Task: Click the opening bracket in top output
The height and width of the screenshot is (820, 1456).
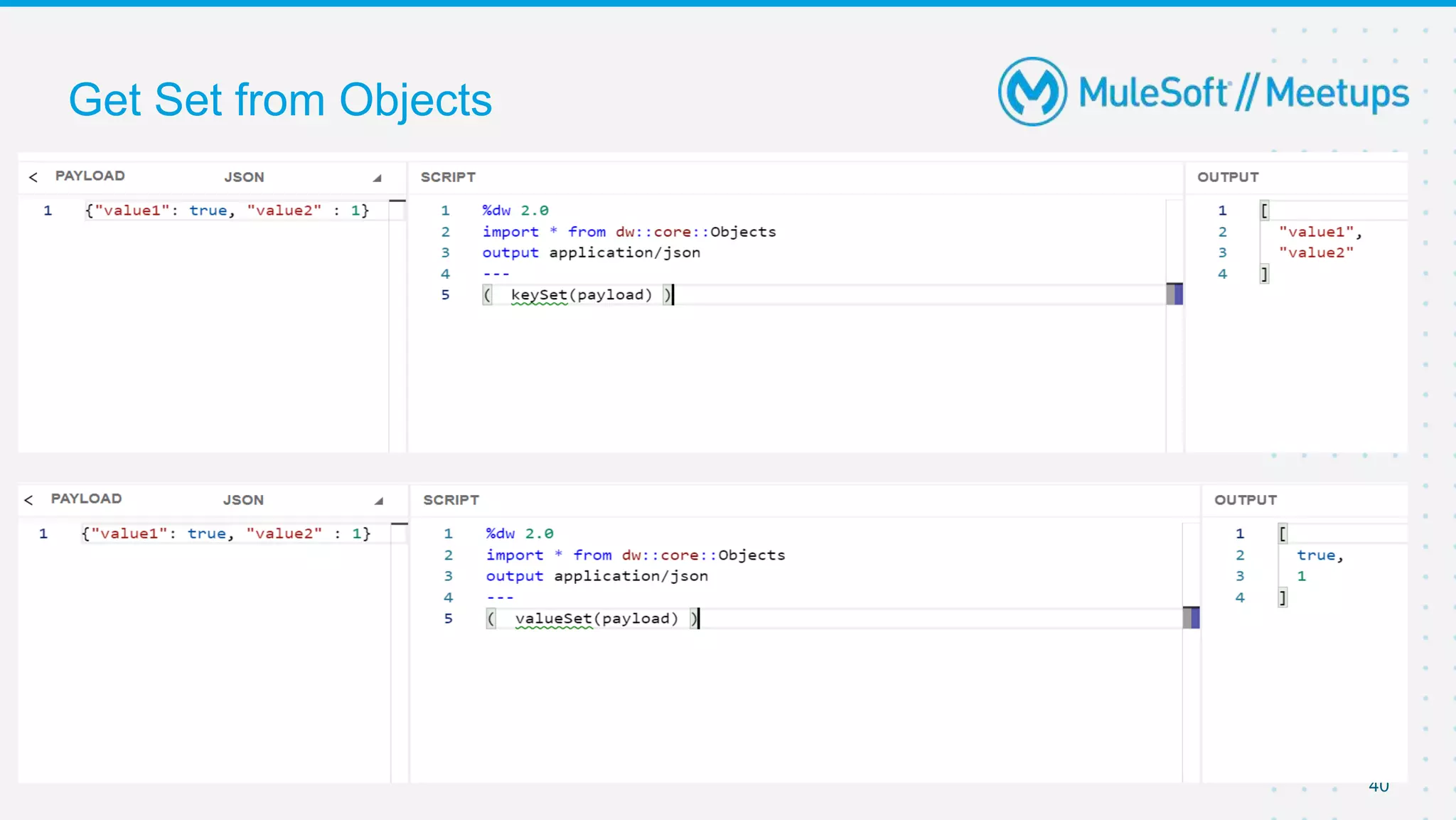Action: (1264, 211)
